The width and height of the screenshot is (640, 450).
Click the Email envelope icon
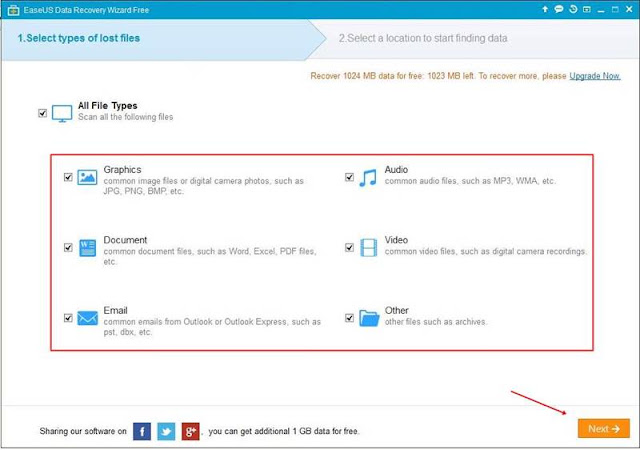87,318
